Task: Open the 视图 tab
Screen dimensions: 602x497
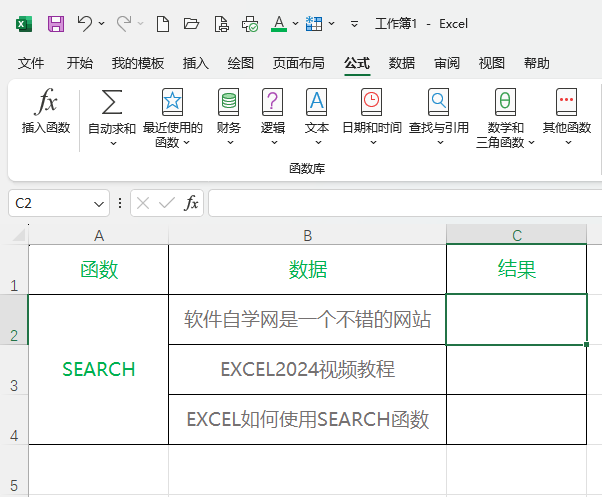Action: coord(491,63)
